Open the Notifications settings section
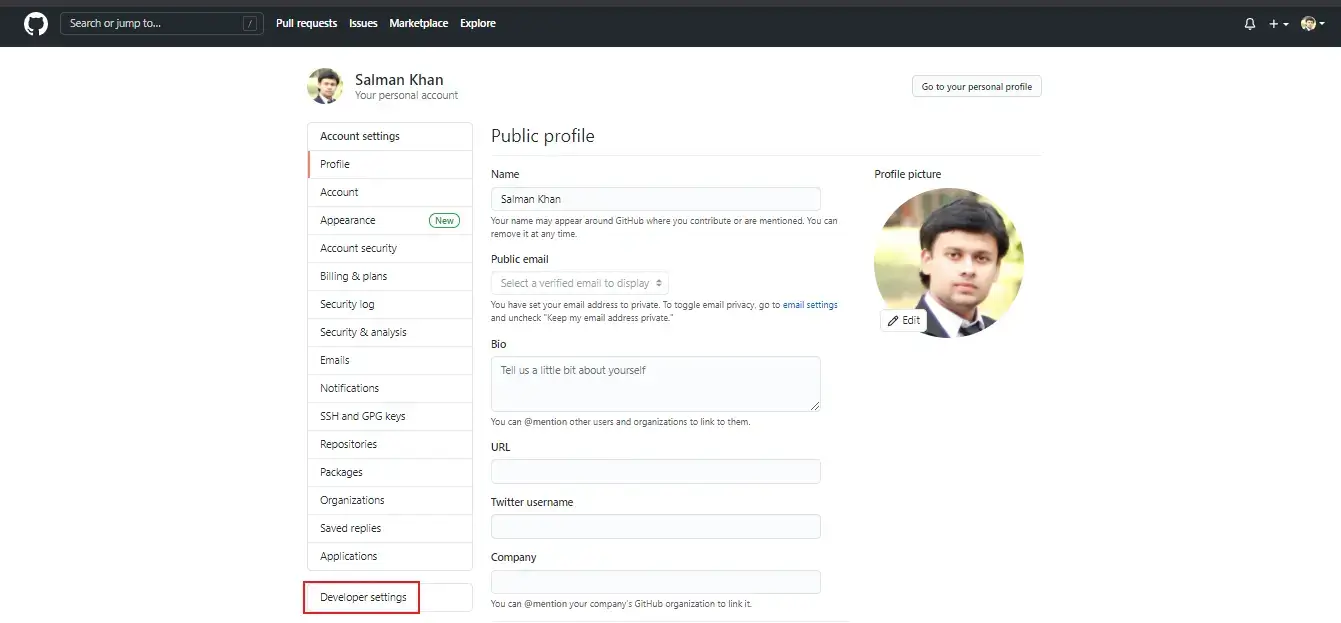This screenshot has width=1341, height=623. coord(349,388)
